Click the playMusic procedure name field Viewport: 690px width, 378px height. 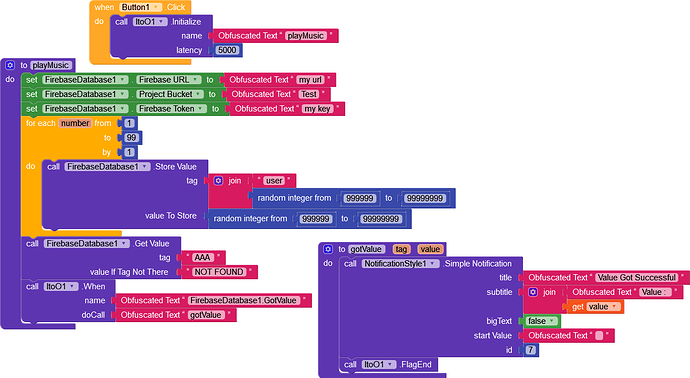(x=51, y=65)
